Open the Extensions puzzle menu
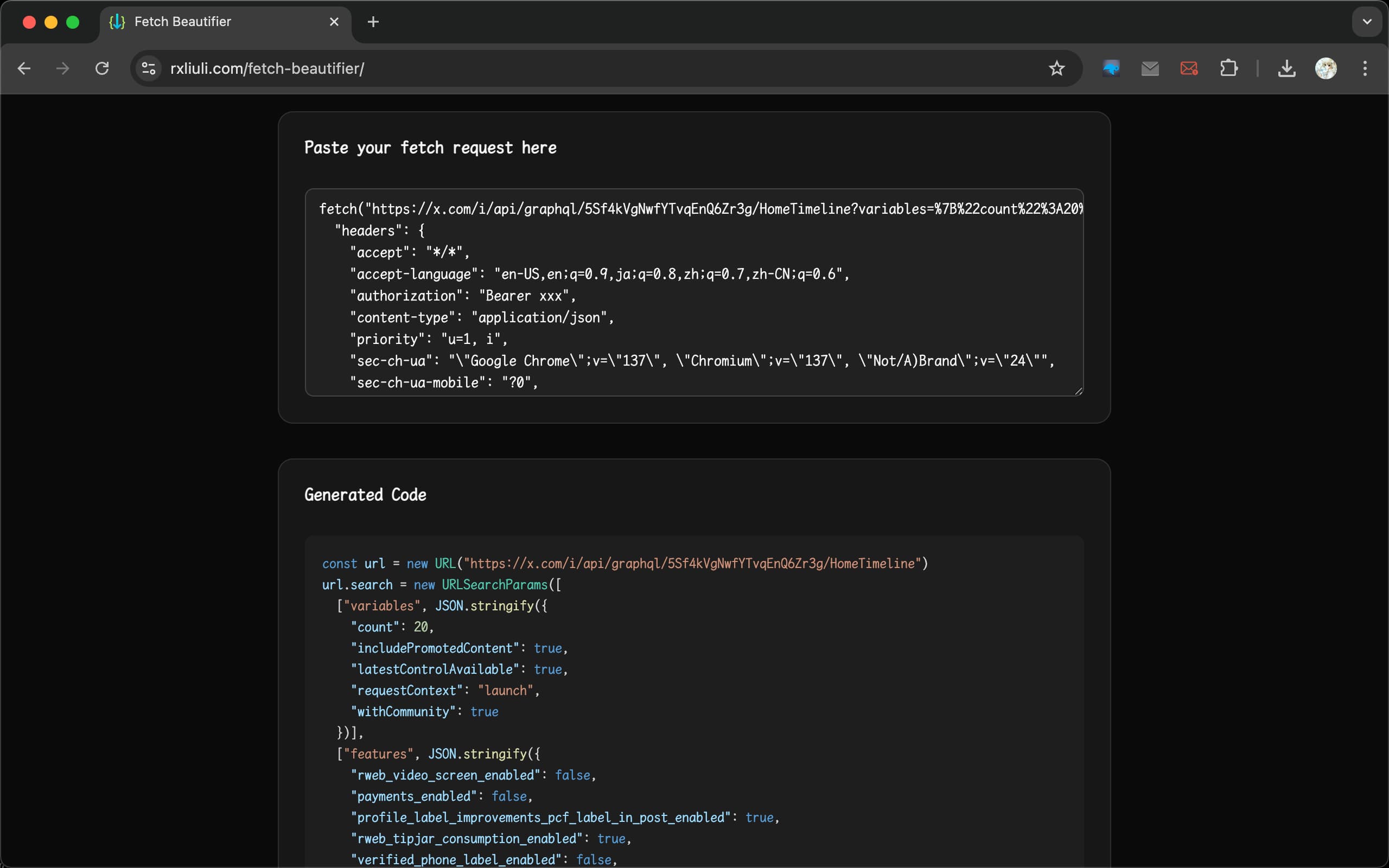The image size is (1389, 868). click(x=1228, y=68)
